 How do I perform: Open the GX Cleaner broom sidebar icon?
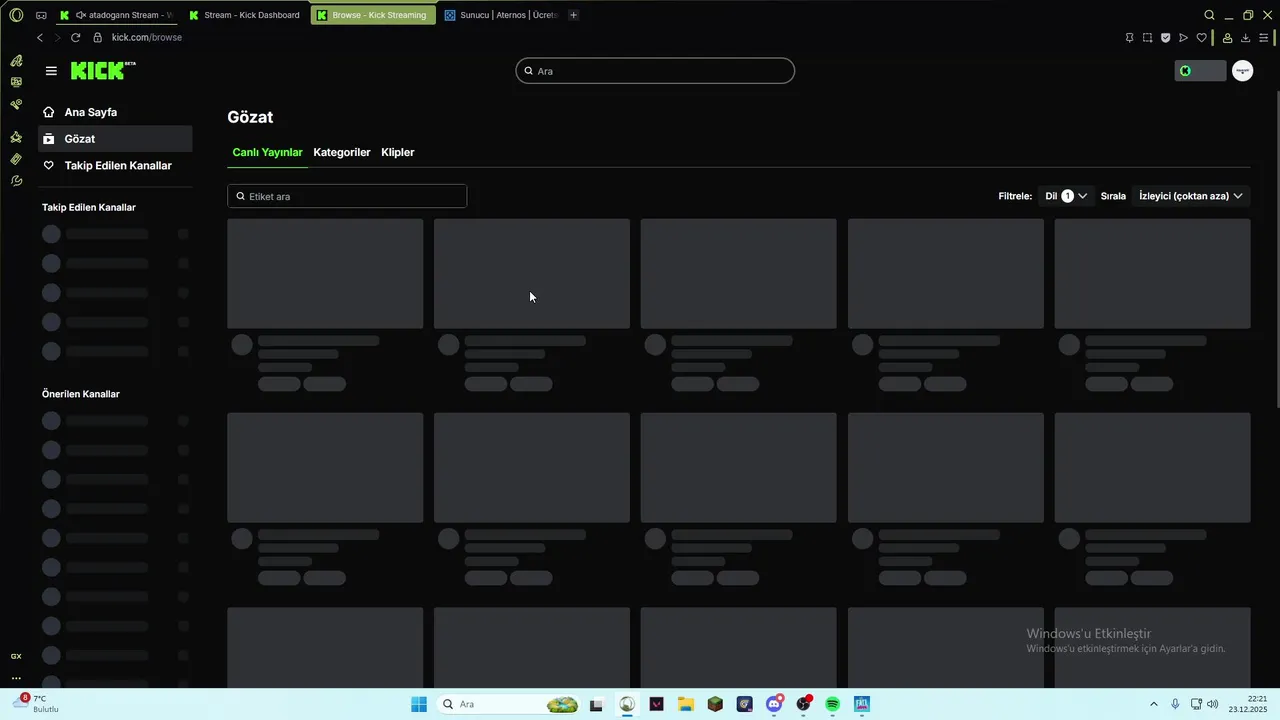tap(16, 137)
